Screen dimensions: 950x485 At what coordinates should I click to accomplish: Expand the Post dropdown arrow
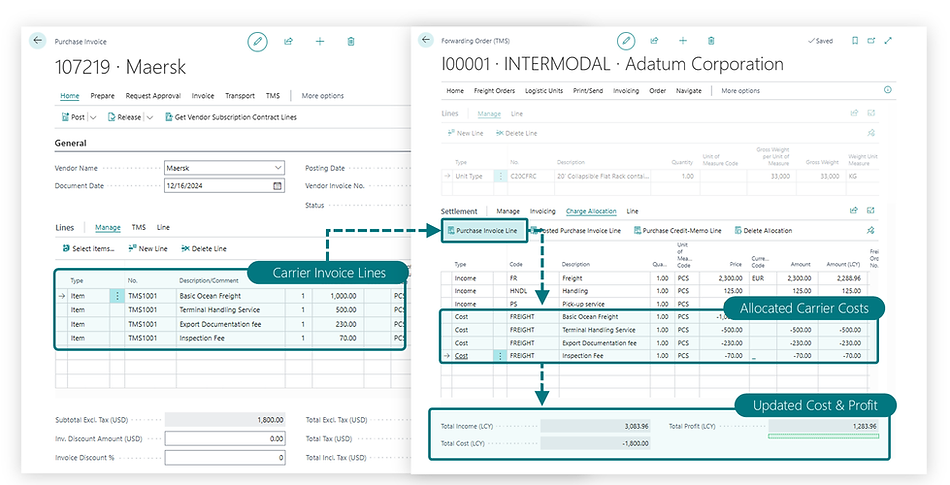[93, 117]
